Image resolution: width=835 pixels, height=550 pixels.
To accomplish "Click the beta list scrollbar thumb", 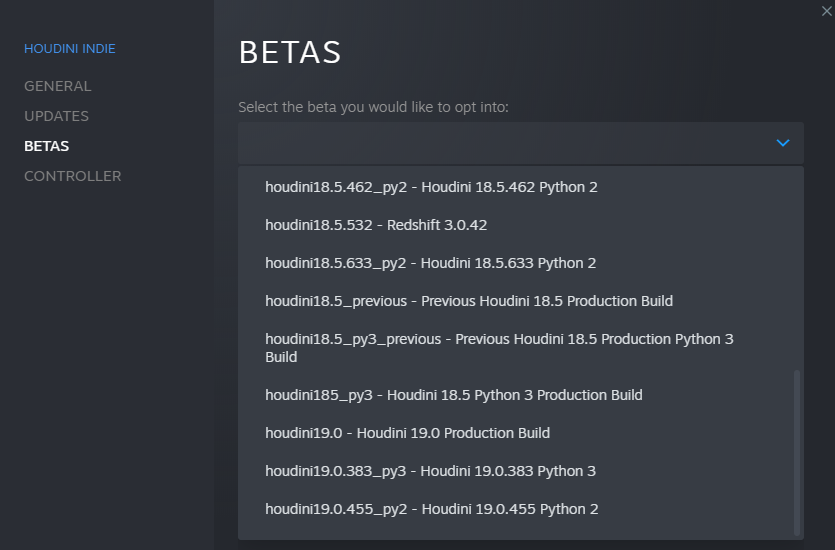I will tap(797, 453).
